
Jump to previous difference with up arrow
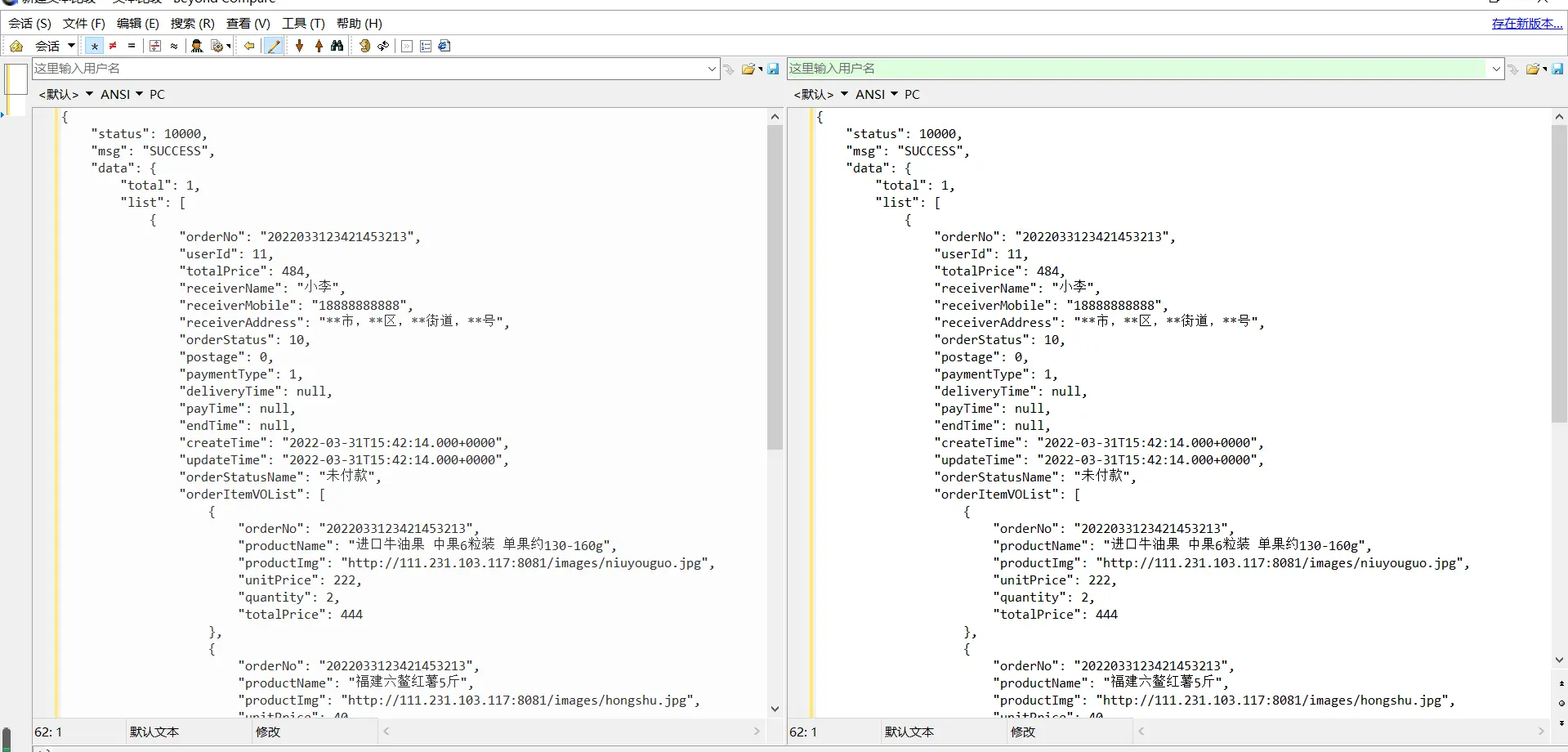coord(319,46)
